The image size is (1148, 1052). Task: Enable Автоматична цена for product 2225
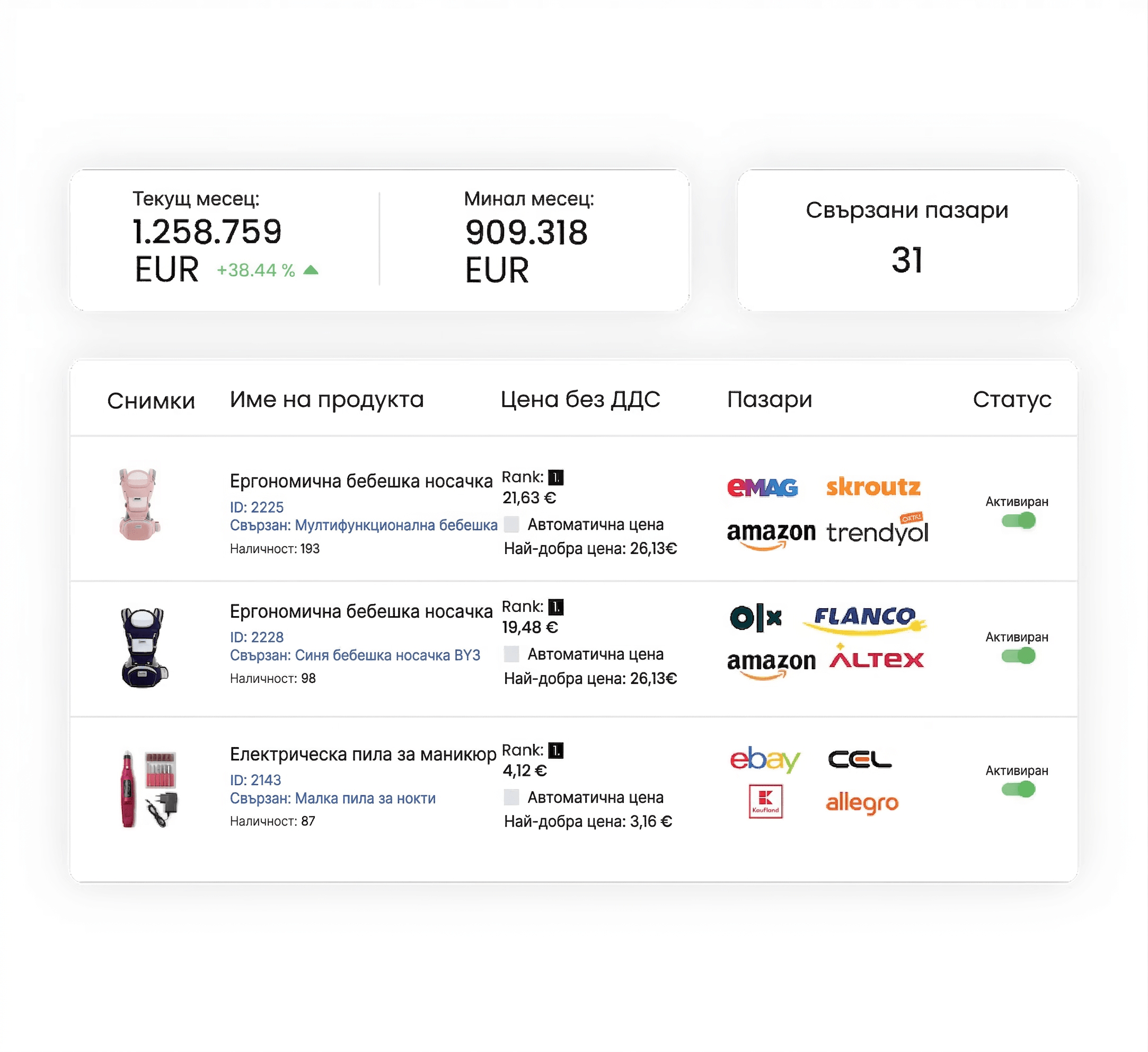coord(511,524)
